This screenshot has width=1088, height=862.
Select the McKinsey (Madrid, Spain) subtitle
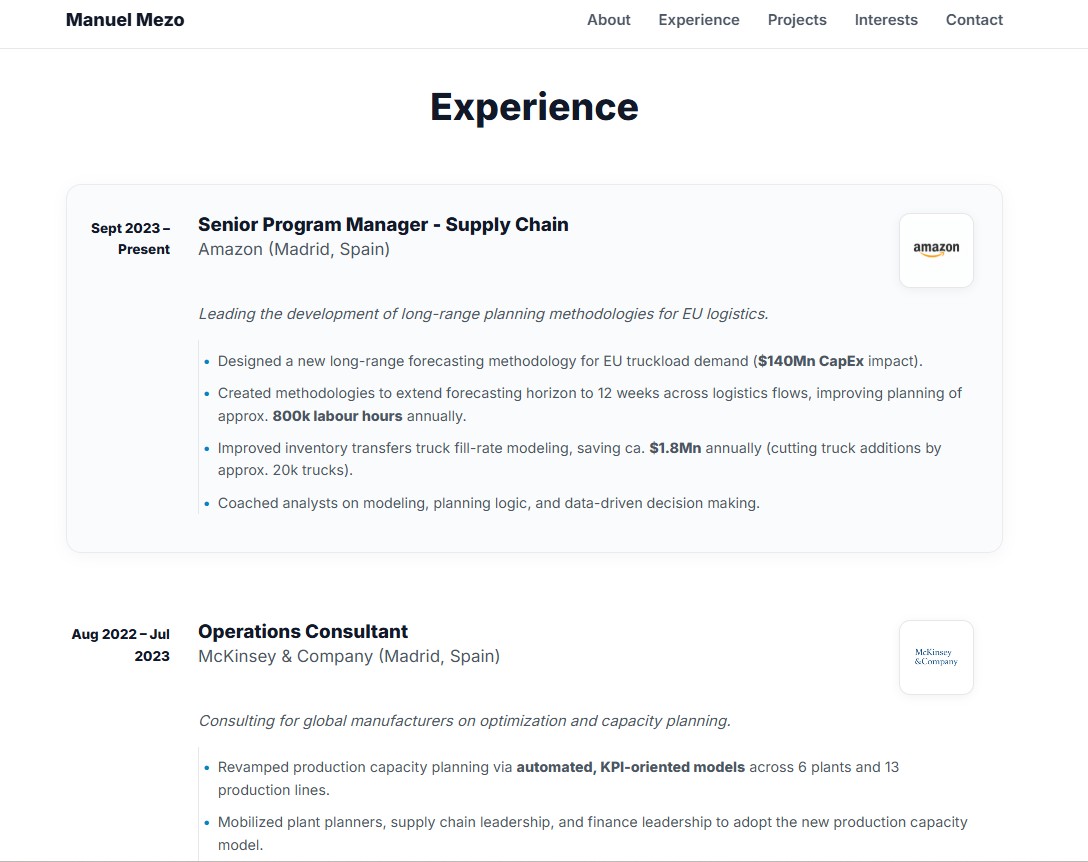[349, 656]
